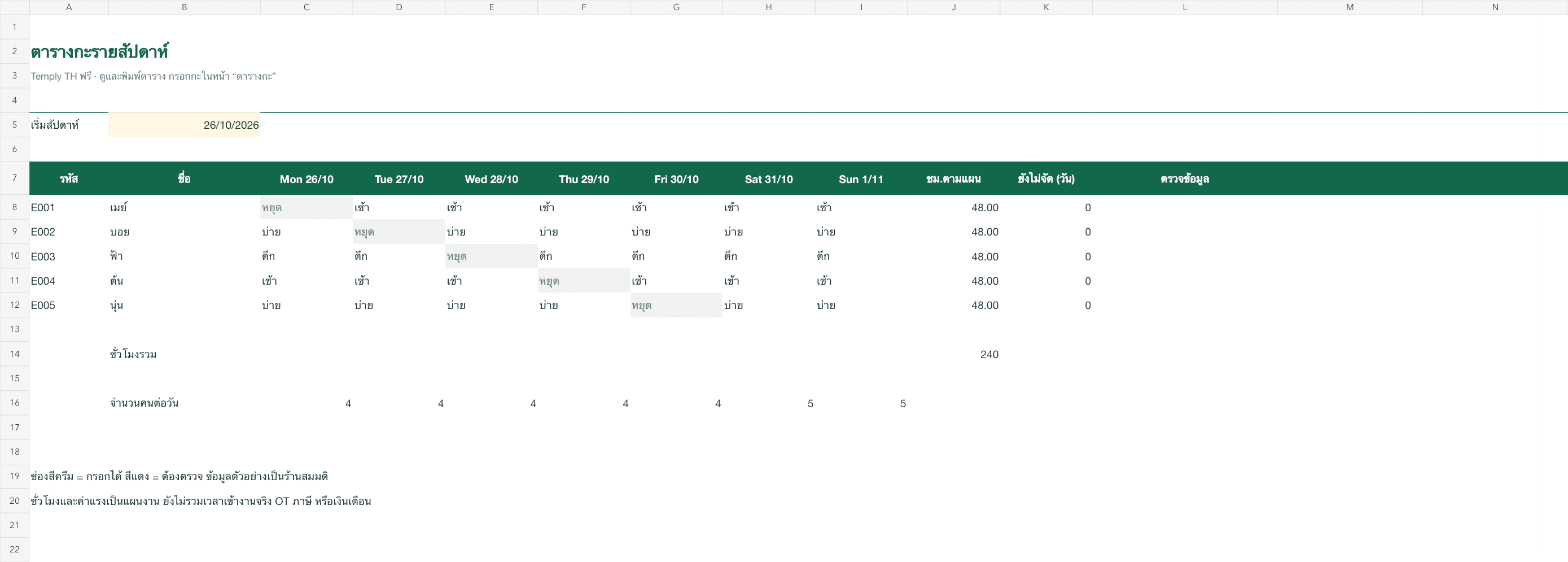This screenshot has width=1568, height=562.
Task: Click the name cell นุ่น
Action: pos(184,305)
